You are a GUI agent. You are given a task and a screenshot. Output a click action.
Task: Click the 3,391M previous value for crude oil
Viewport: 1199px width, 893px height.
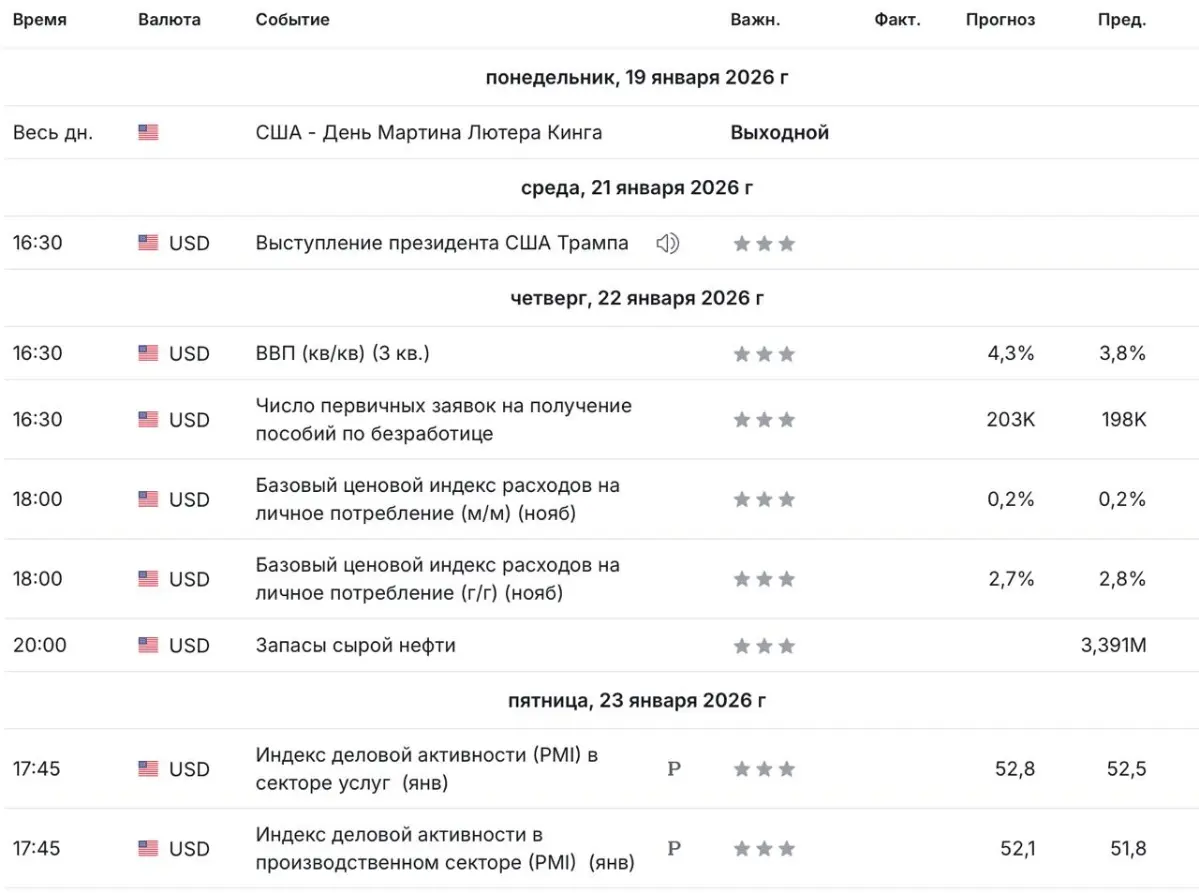pyautogui.click(x=1113, y=645)
